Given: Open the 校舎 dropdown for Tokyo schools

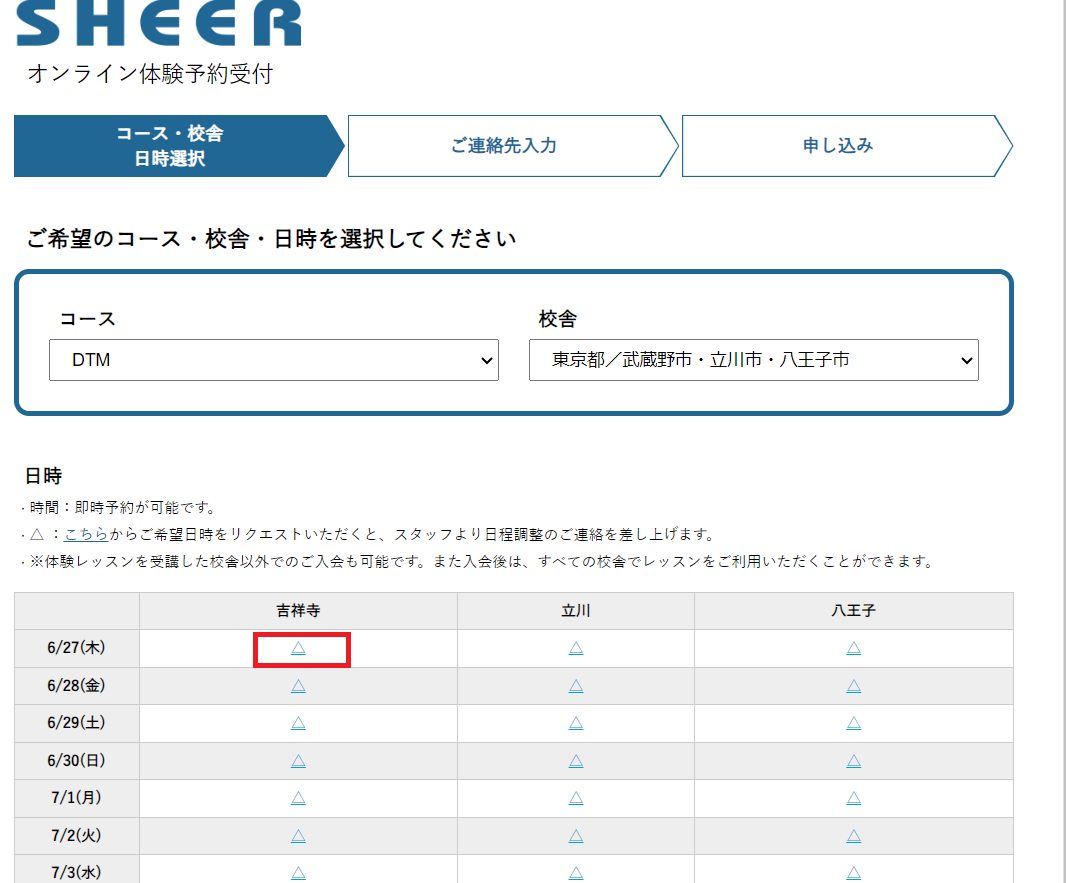Looking at the screenshot, I should pos(754,360).
